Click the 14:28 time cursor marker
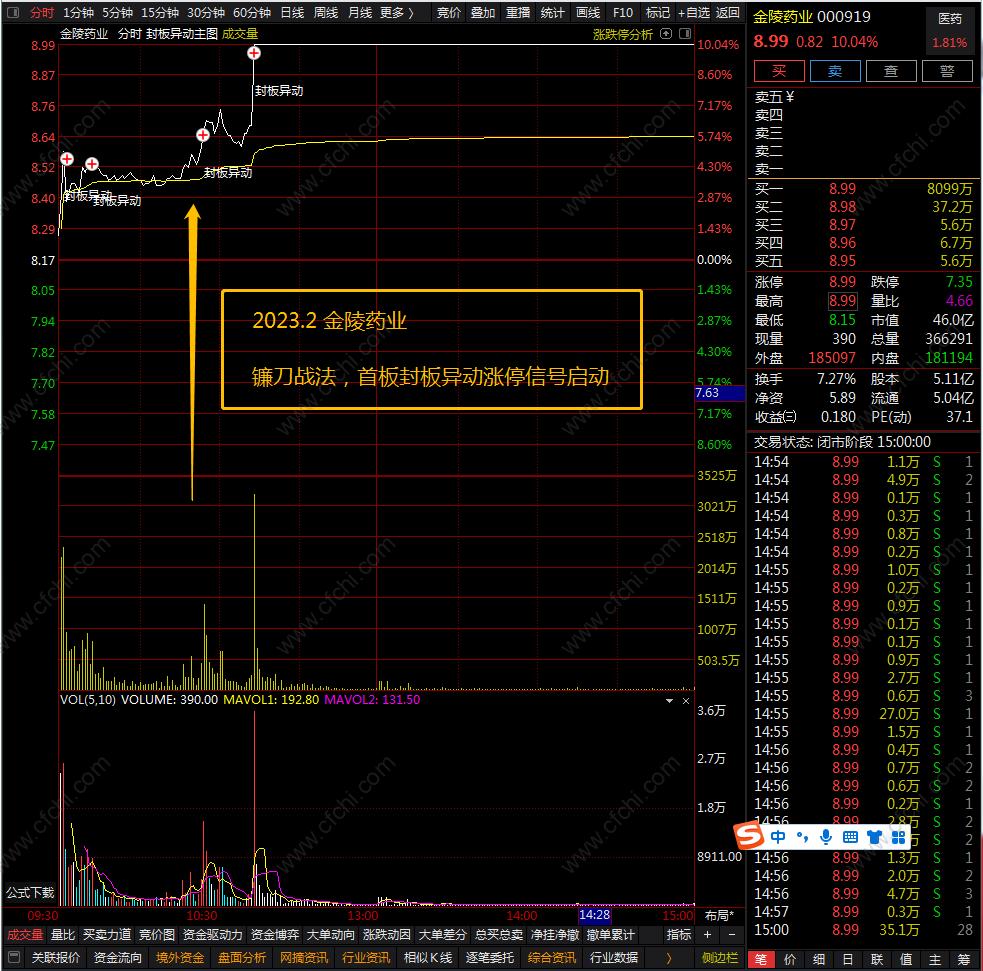The width and height of the screenshot is (983, 971). tap(594, 915)
